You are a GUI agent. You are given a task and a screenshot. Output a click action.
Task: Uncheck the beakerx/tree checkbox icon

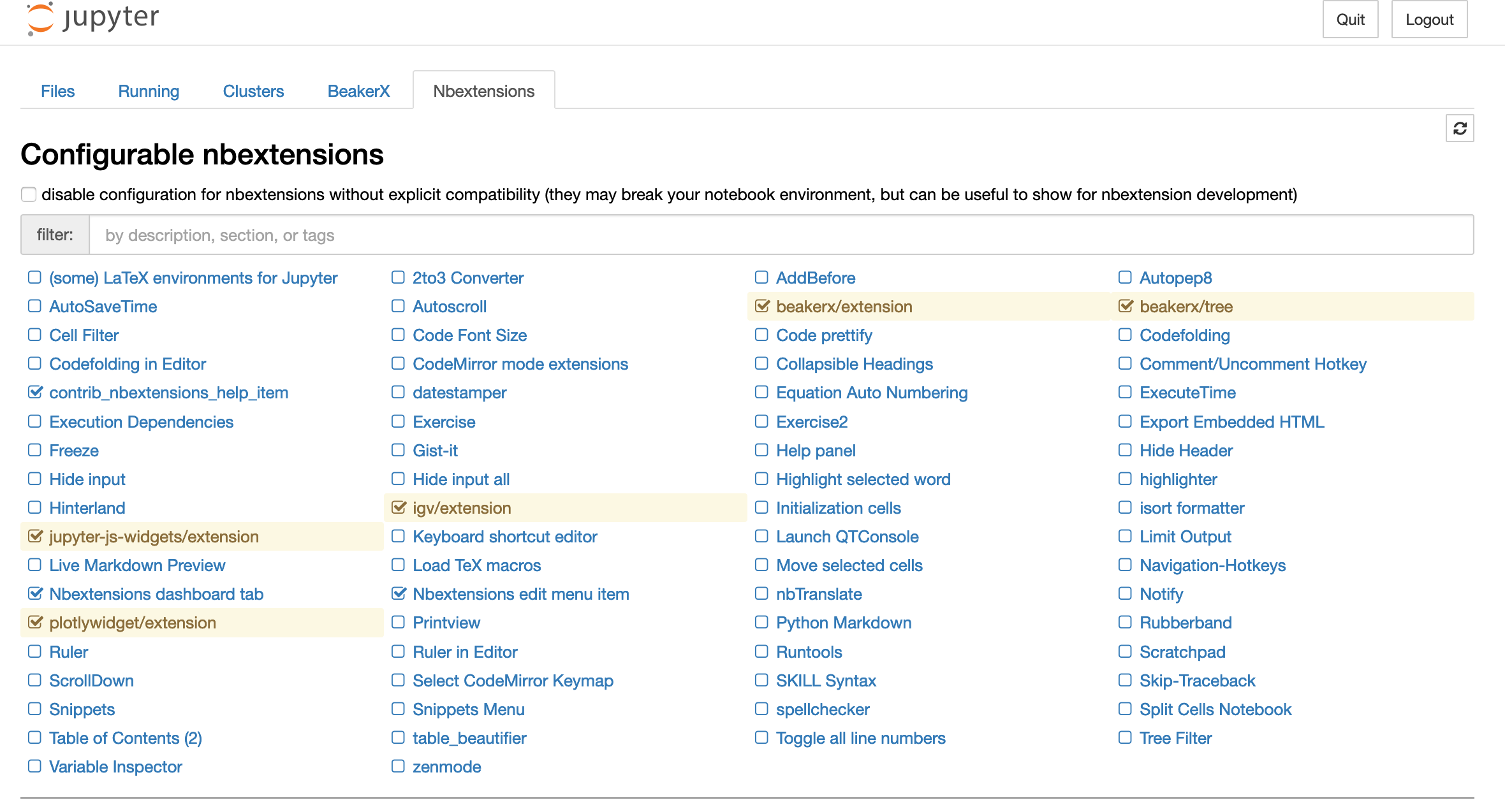pos(1126,307)
